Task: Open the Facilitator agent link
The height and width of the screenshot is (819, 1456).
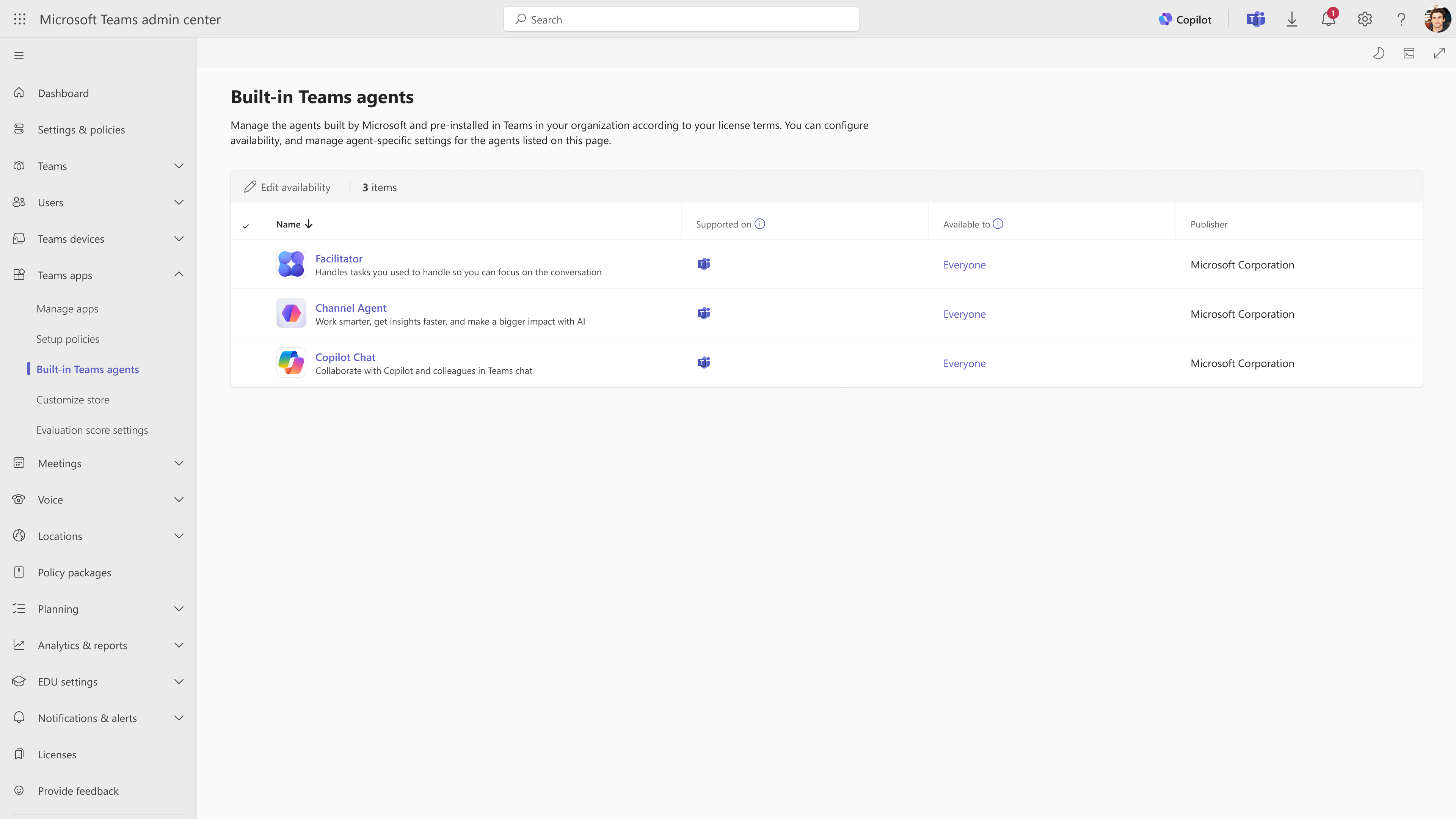Action: 339,258
